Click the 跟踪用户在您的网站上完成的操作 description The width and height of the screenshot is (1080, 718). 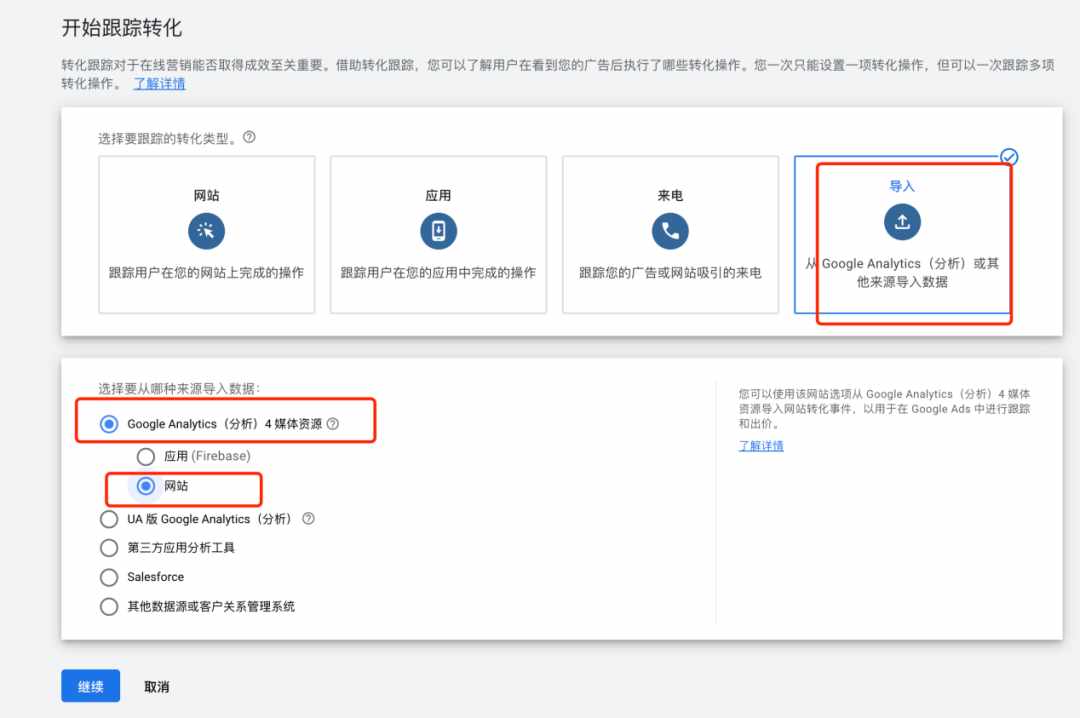[206, 273]
